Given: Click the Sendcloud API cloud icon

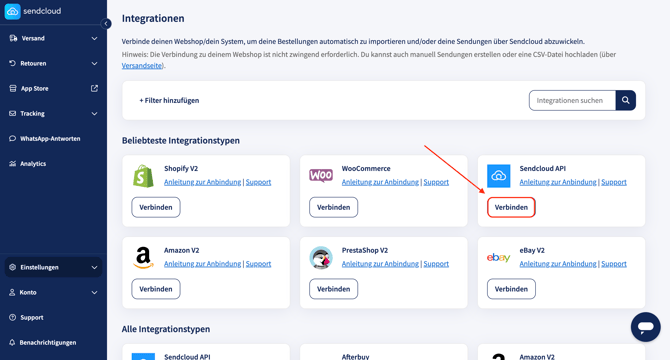Looking at the screenshot, I should click(x=499, y=176).
